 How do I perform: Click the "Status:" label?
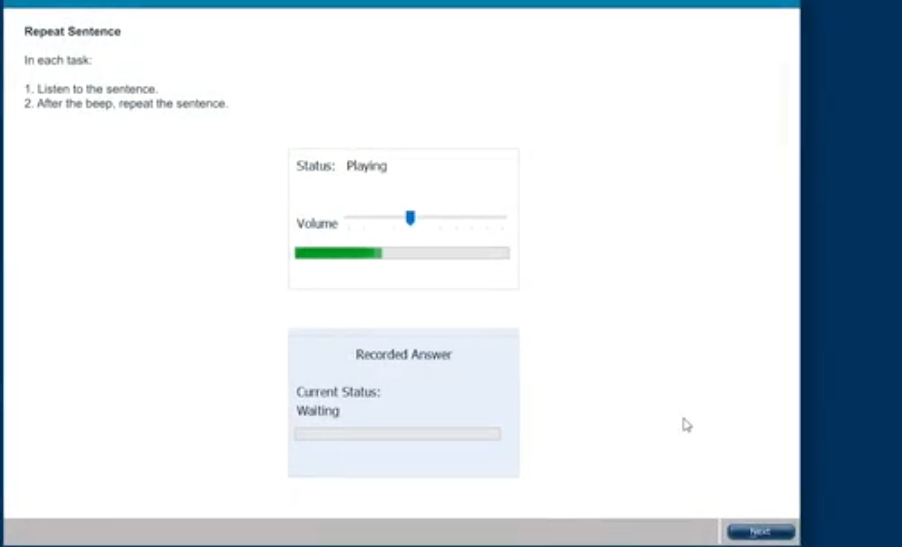pos(315,166)
